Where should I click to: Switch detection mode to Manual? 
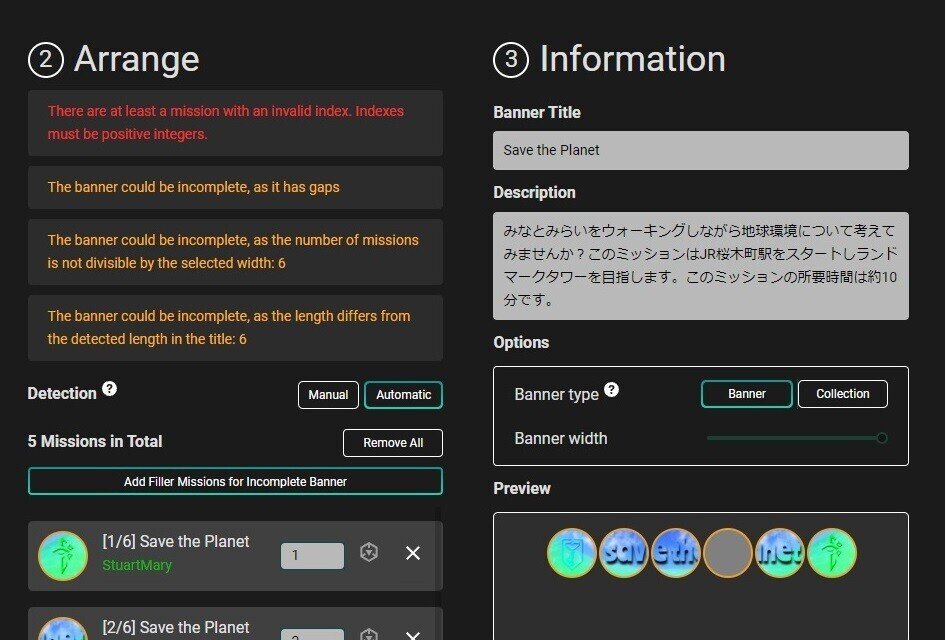328,394
